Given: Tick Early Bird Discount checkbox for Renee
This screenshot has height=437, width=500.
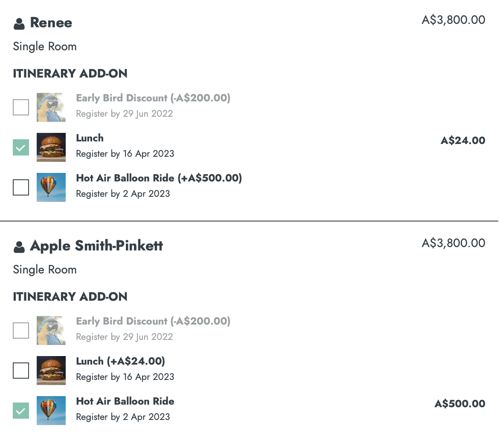Looking at the screenshot, I should (x=21, y=107).
